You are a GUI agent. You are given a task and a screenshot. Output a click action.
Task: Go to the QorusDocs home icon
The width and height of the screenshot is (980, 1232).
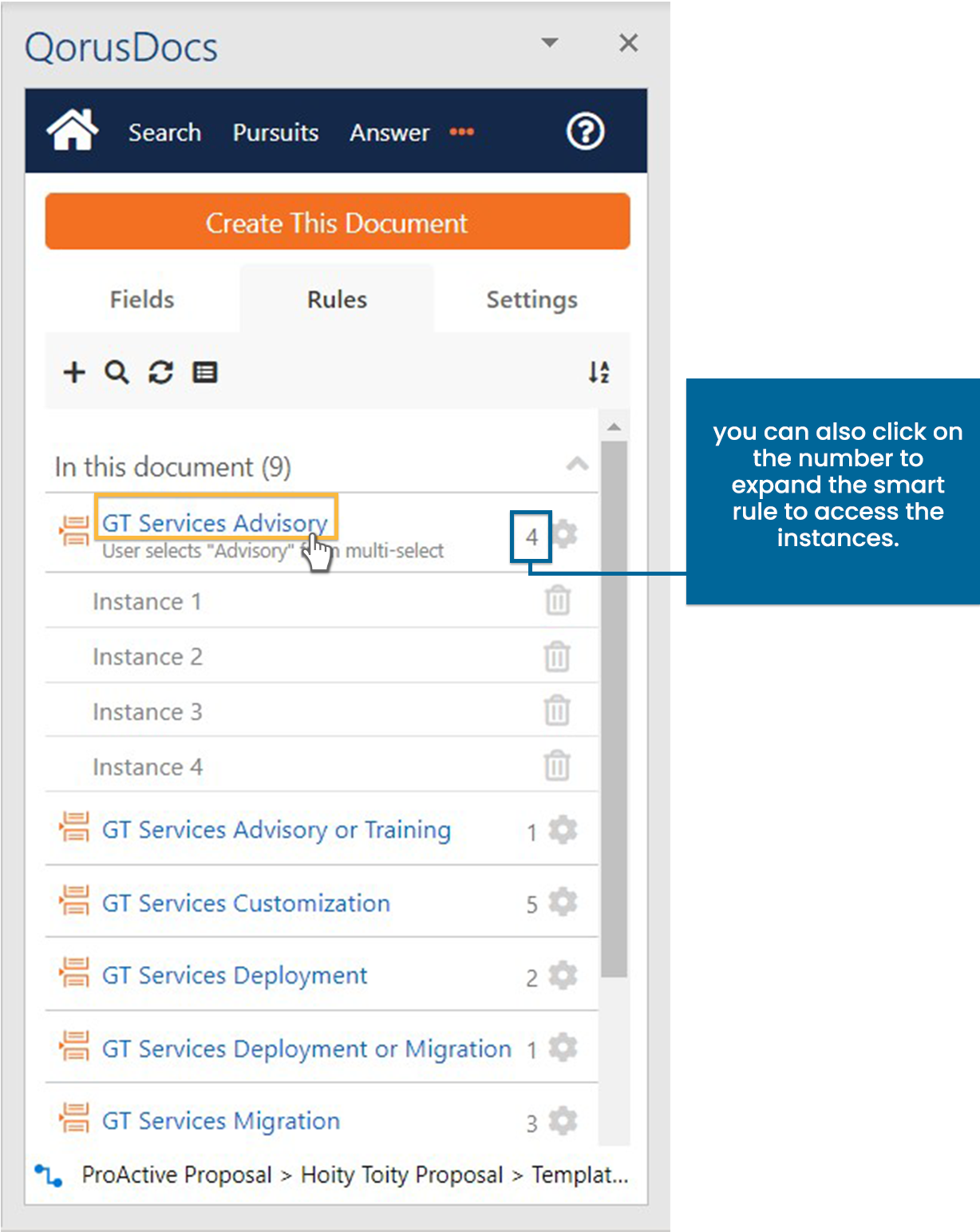pos(72,130)
